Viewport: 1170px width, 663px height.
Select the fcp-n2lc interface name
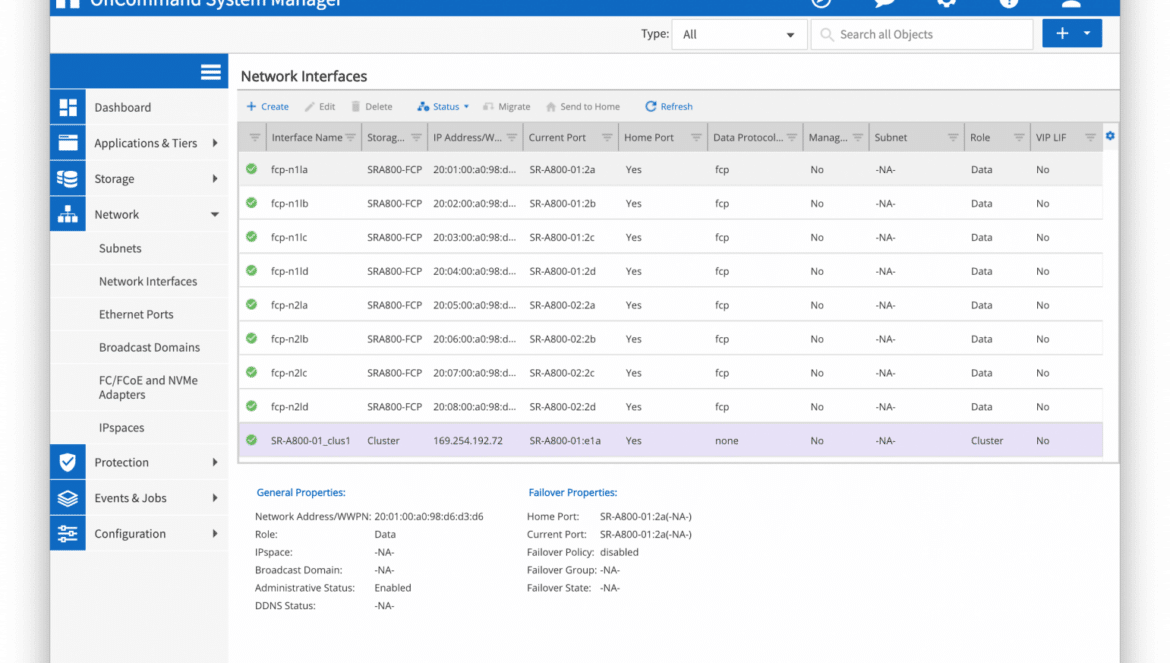tap(289, 372)
